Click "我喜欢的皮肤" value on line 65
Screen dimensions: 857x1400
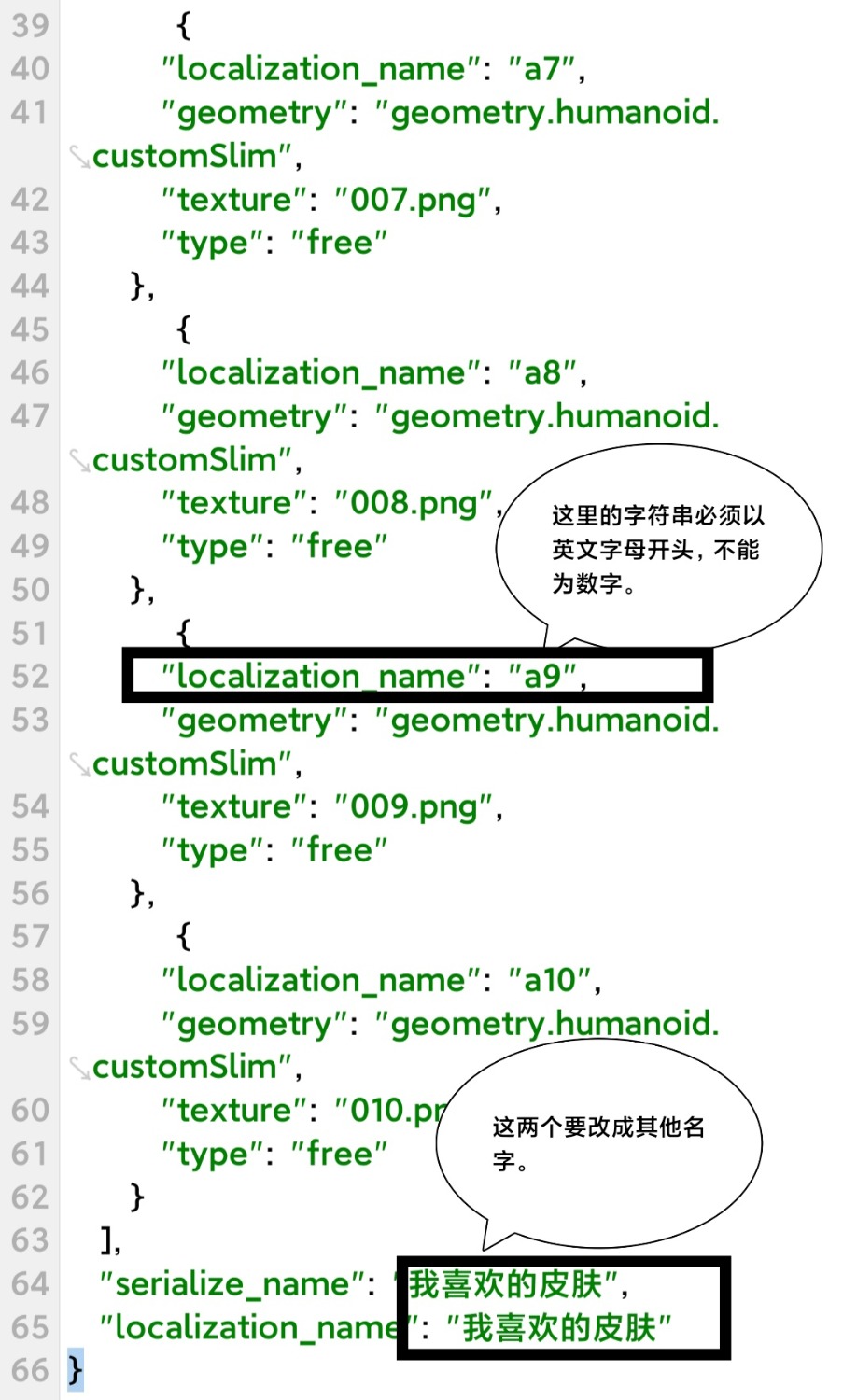[x=558, y=1328]
